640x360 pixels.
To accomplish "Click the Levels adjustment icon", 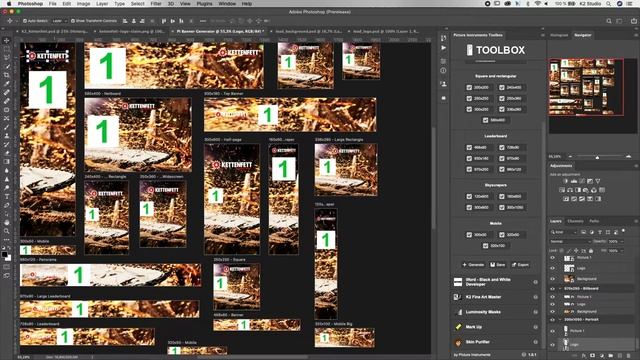I will point(574,181).
